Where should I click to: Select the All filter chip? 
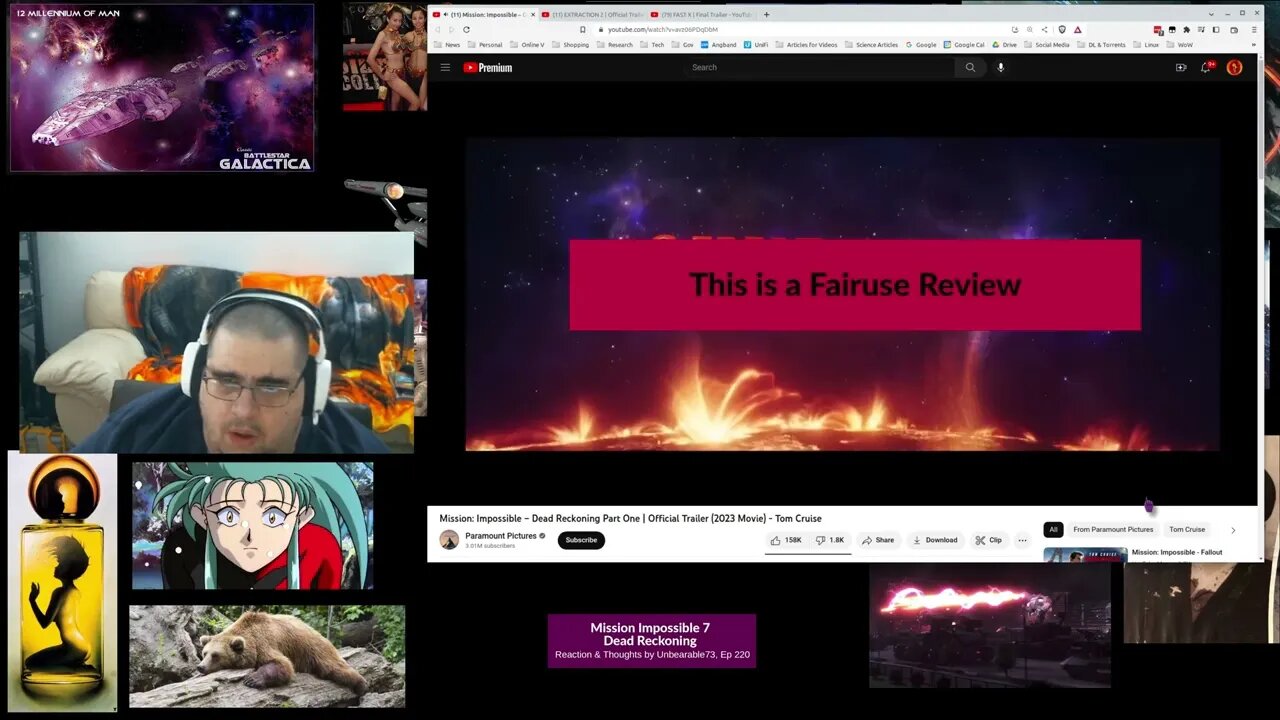click(1053, 529)
